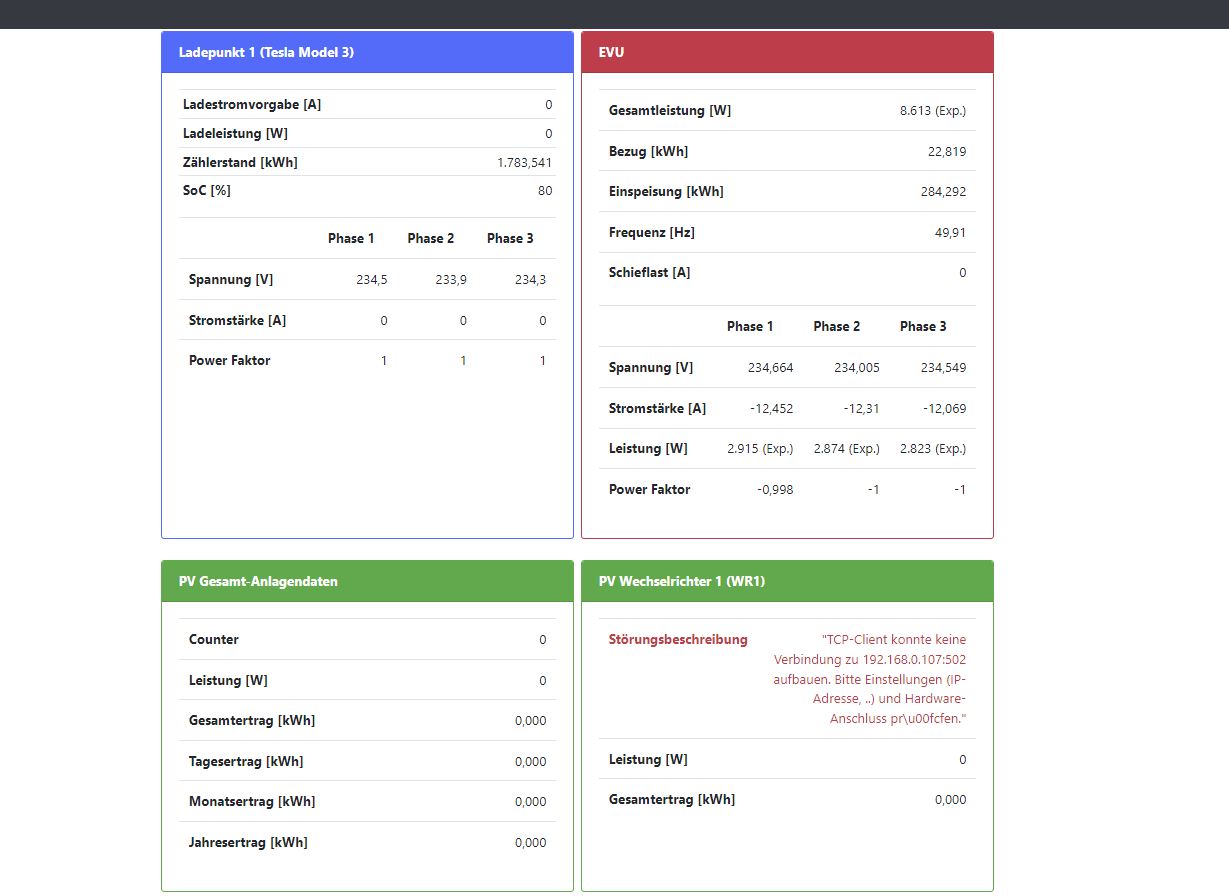The height and width of the screenshot is (896, 1229).
Task: Click Phase 2 column header in EVU table
Action: tap(837, 326)
